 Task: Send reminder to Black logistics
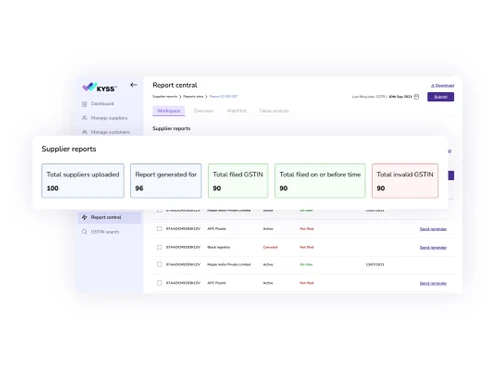click(x=433, y=248)
